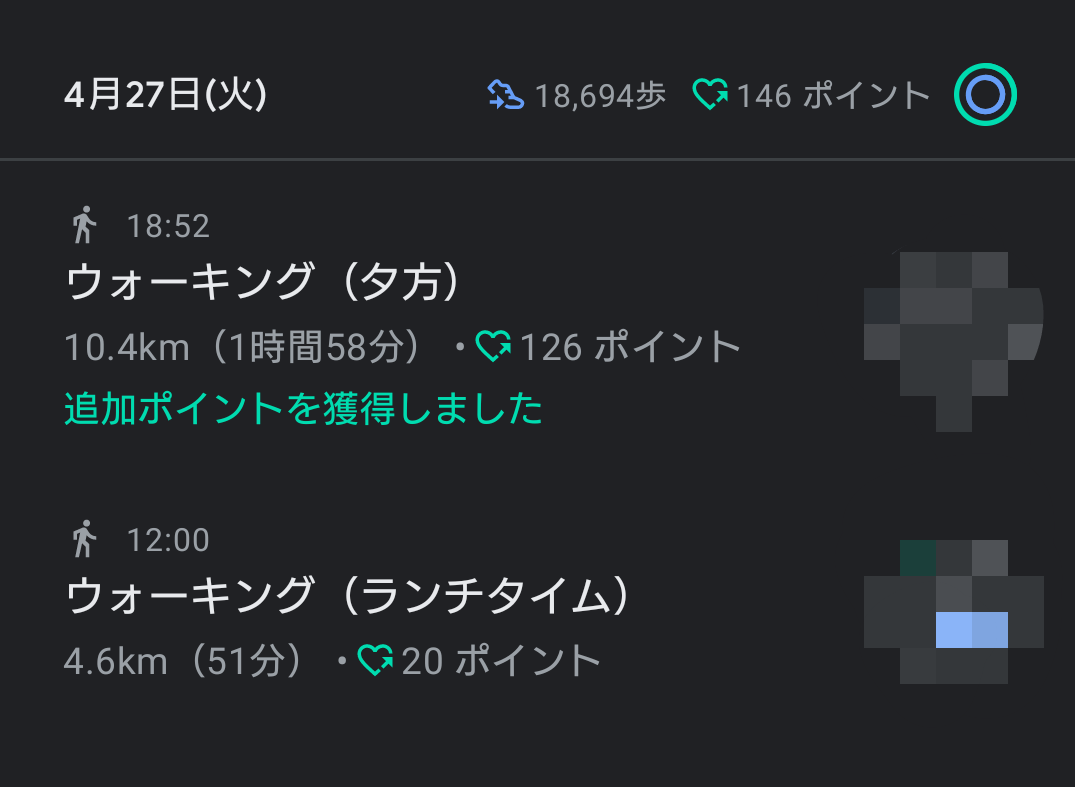
Task: Select the walking person icon beside 18:52
Action: [x=85, y=225]
